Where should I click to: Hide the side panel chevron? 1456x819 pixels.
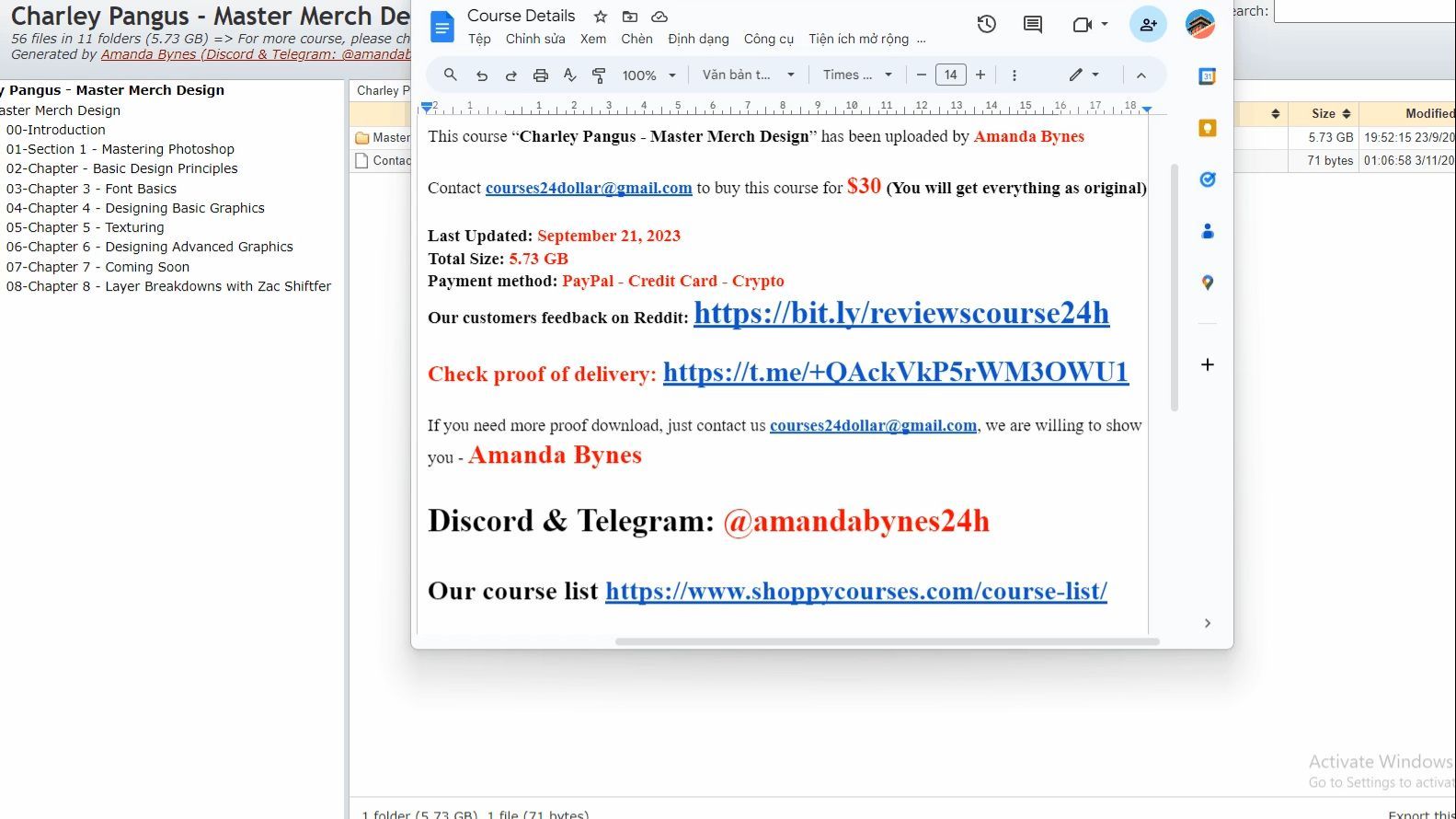click(x=1208, y=623)
